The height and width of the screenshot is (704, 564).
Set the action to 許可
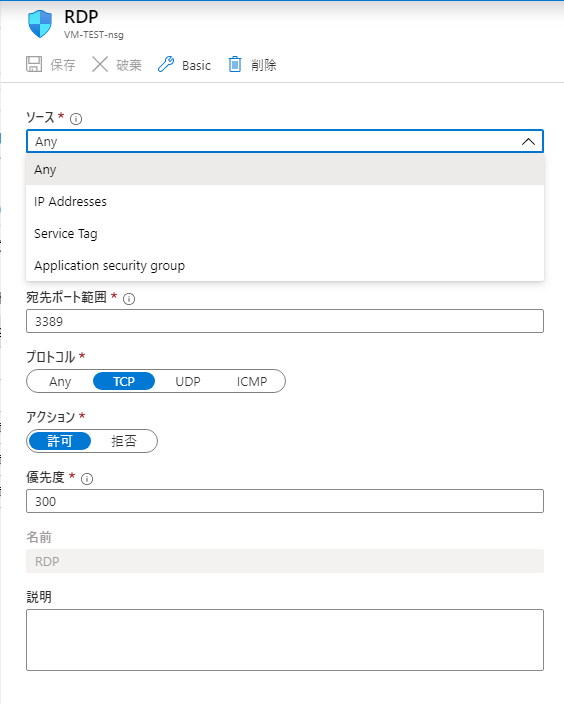60,441
